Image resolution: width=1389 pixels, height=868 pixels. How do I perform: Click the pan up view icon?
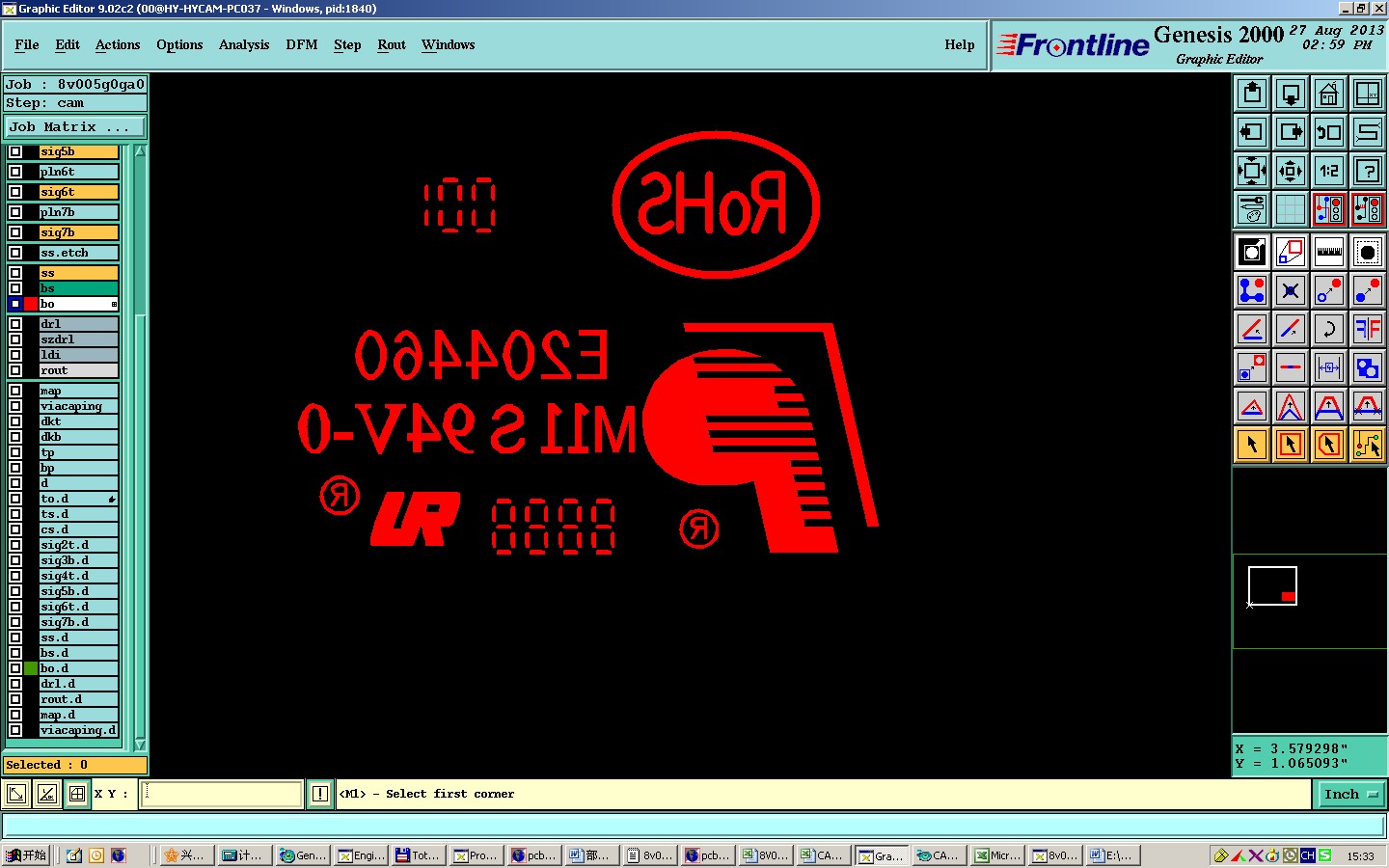point(1252,94)
